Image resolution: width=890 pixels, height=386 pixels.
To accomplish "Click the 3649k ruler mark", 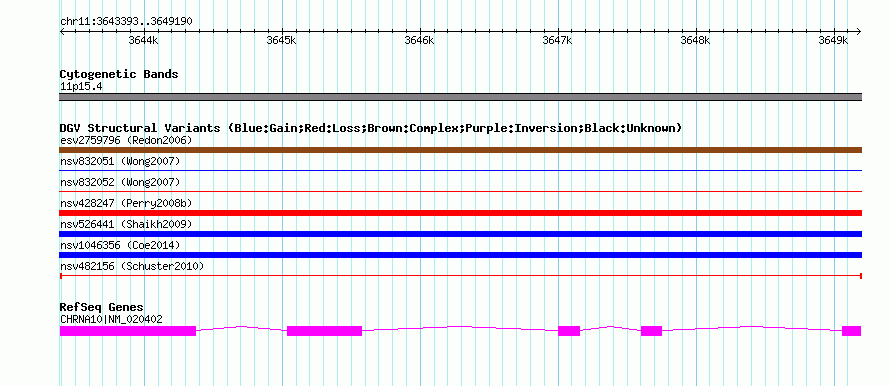I will [833, 40].
